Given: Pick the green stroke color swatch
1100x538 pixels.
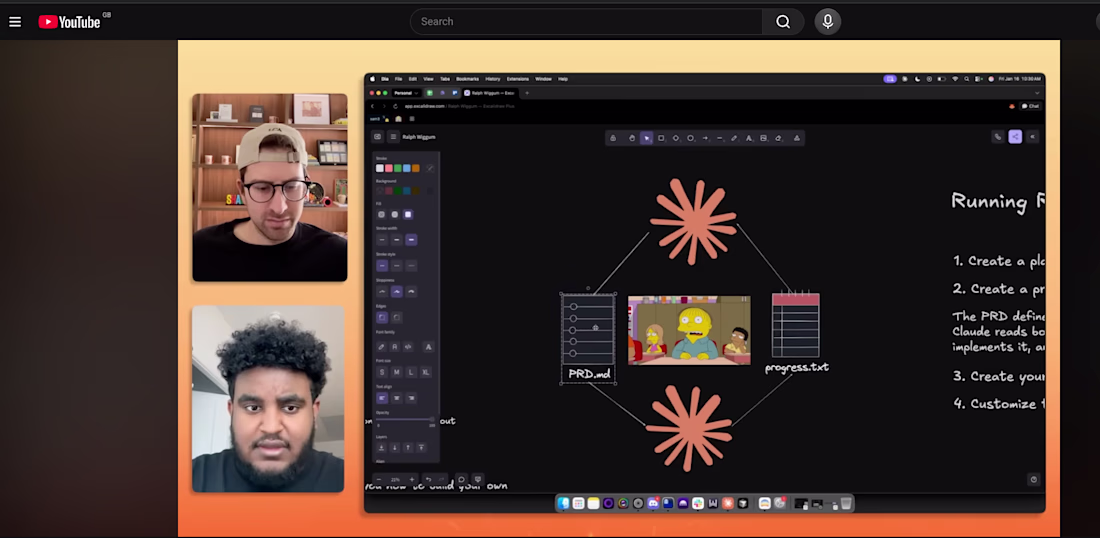Looking at the screenshot, I should [398, 168].
